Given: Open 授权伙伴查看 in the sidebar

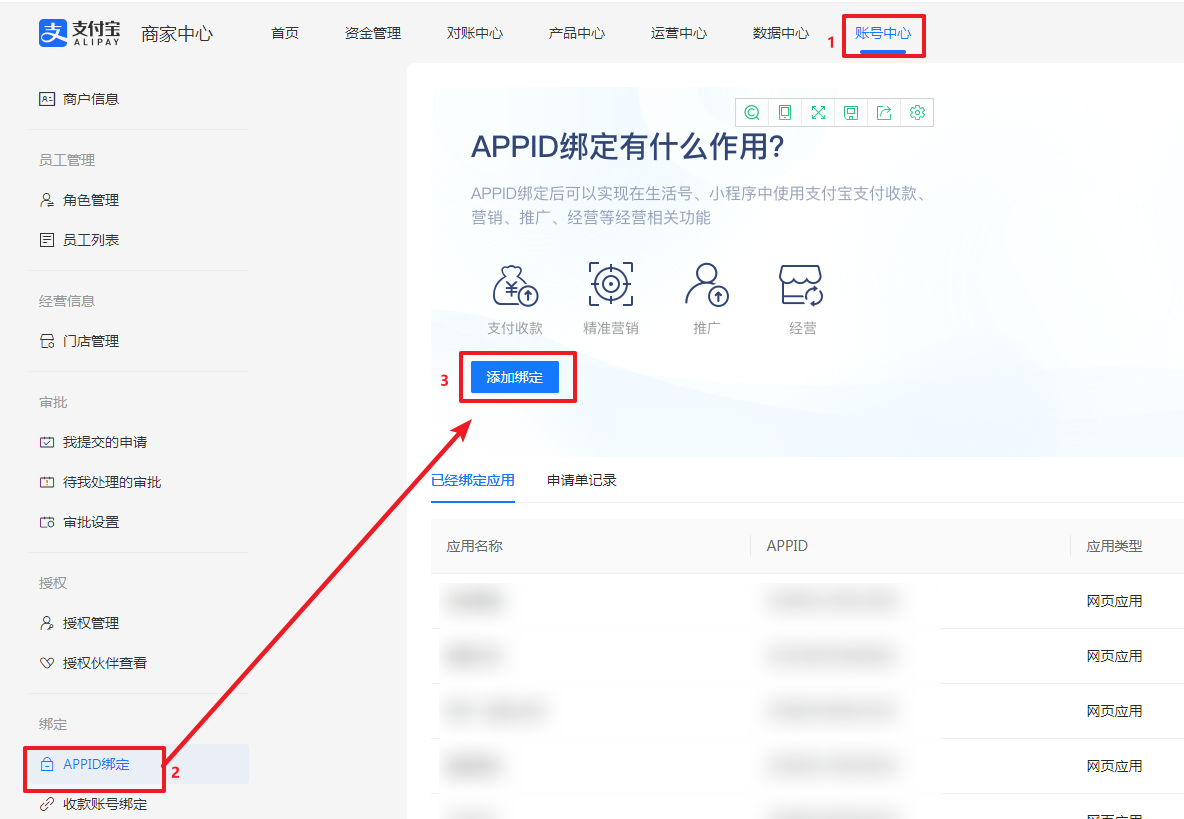Looking at the screenshot, I should tap(93, 664).
